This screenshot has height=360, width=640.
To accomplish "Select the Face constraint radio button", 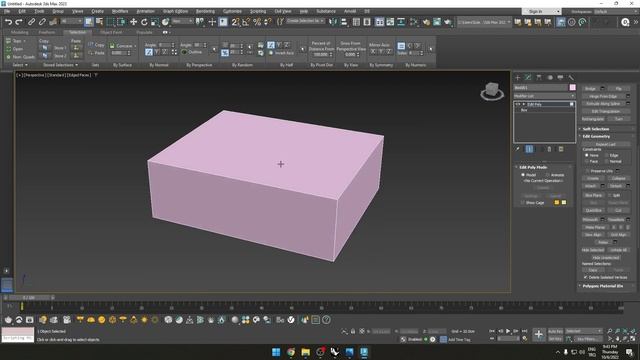I will tap(587, 162).
